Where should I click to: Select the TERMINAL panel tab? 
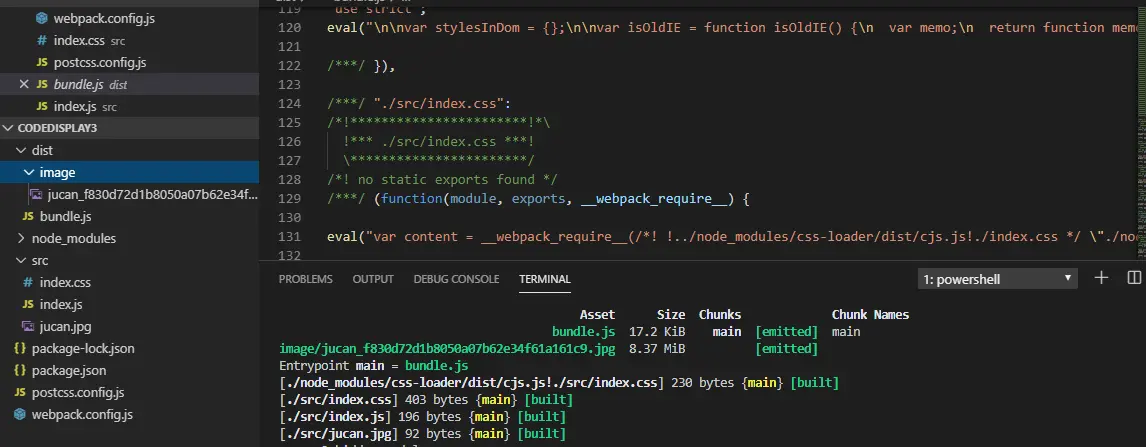coord(544,279)
